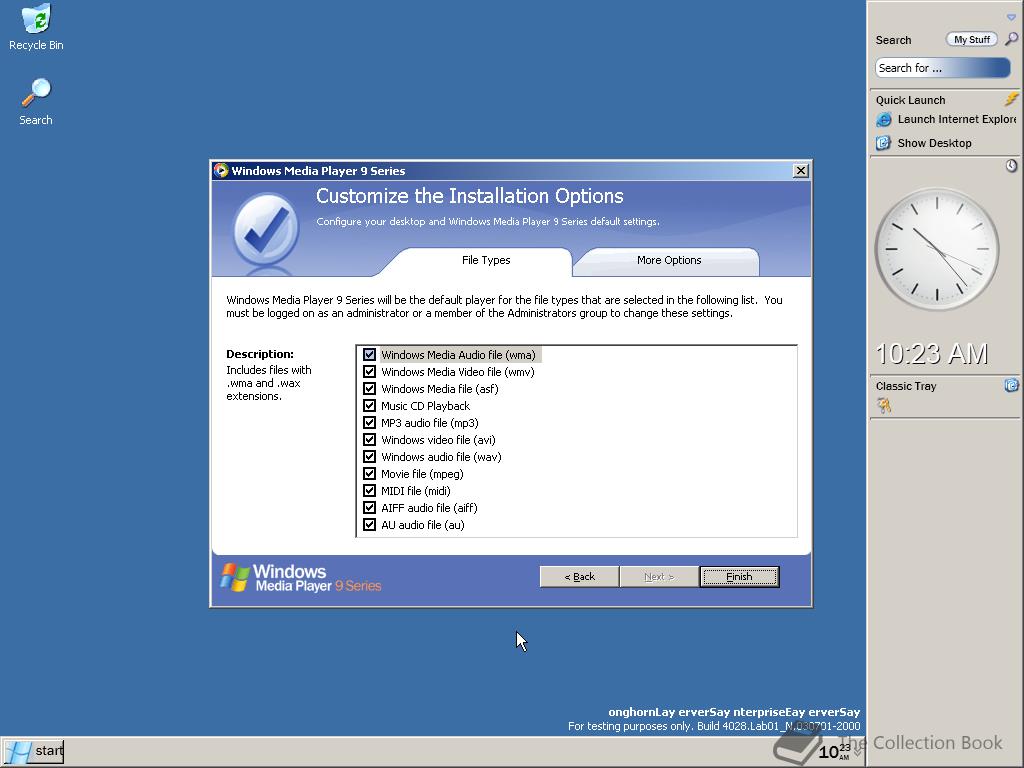The width and height of the screenshot is (1024, 768).
Task: Uncheck the Movie file (mpeg) checkbox
Action: tap(370, 473)
